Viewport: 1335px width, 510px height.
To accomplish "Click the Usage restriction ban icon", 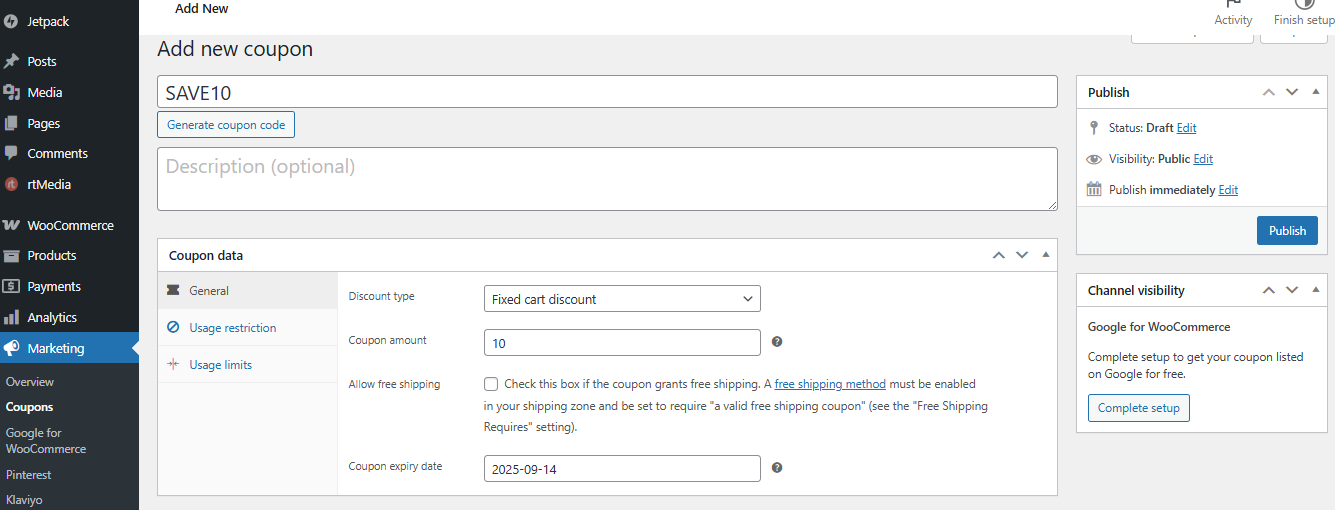I will 173,327.
